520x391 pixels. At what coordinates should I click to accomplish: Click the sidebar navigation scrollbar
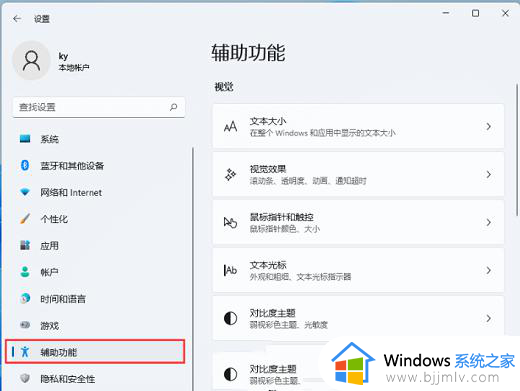193,268
